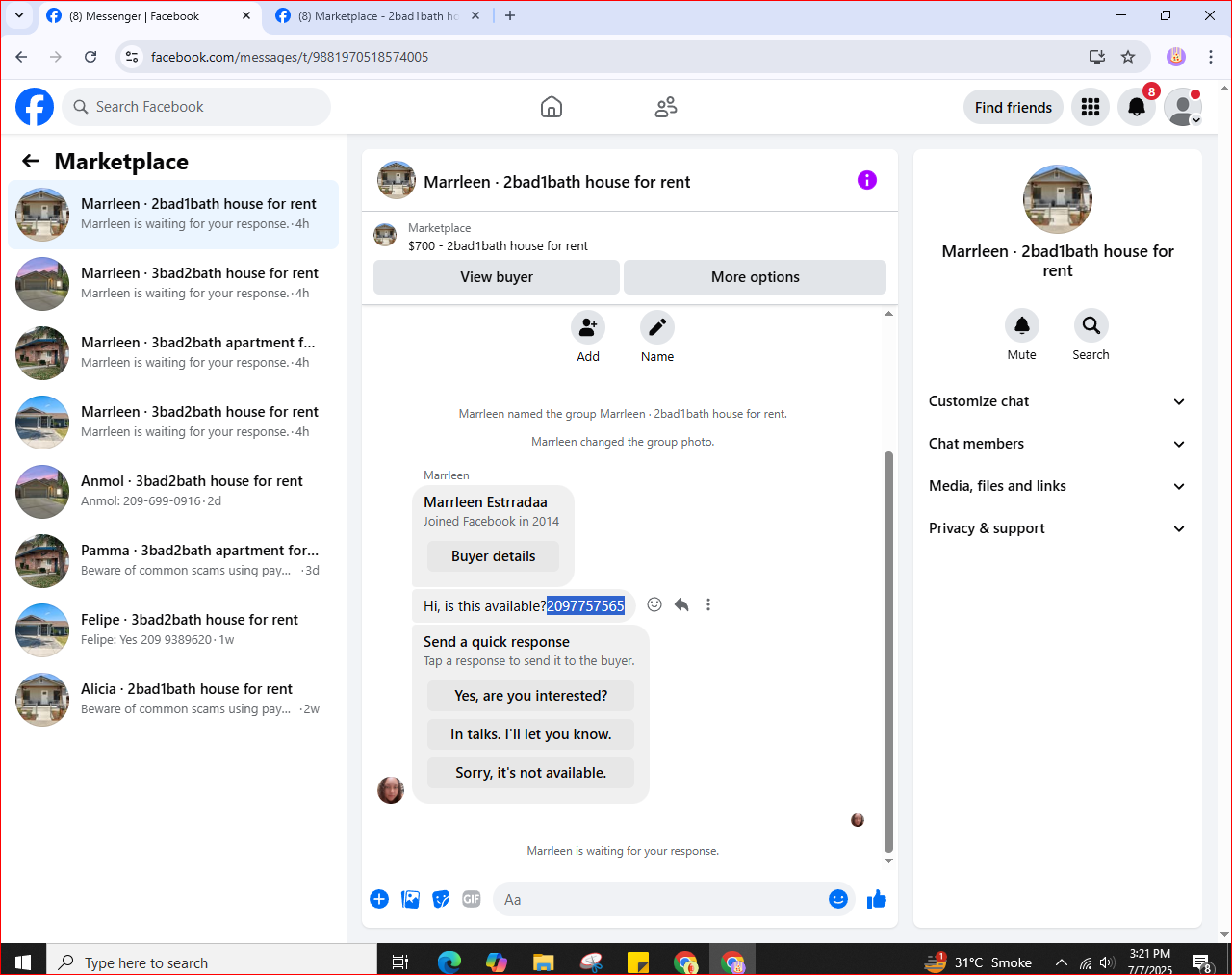Expand Media, files and links section
Screen dimensions: 1232x975
point(1057,486)
